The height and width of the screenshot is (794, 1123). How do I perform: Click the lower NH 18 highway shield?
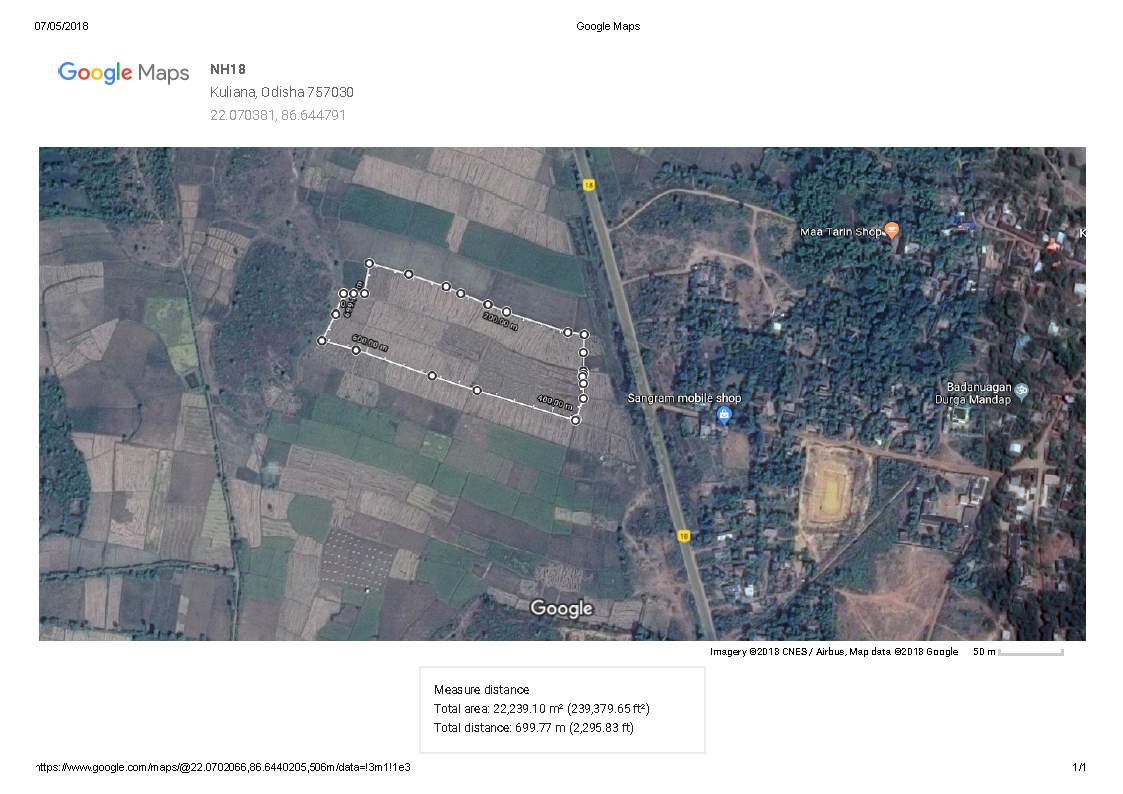[683, 535]
